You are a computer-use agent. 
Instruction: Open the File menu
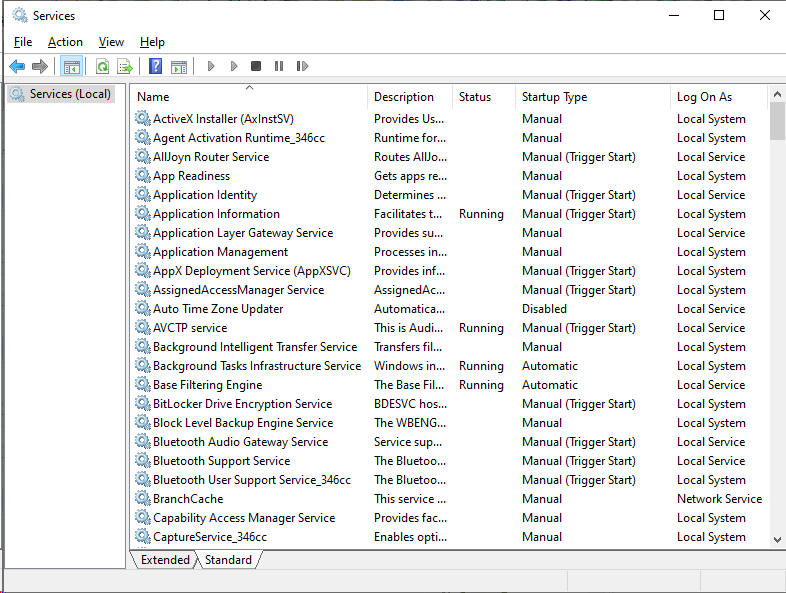point(23,42)
